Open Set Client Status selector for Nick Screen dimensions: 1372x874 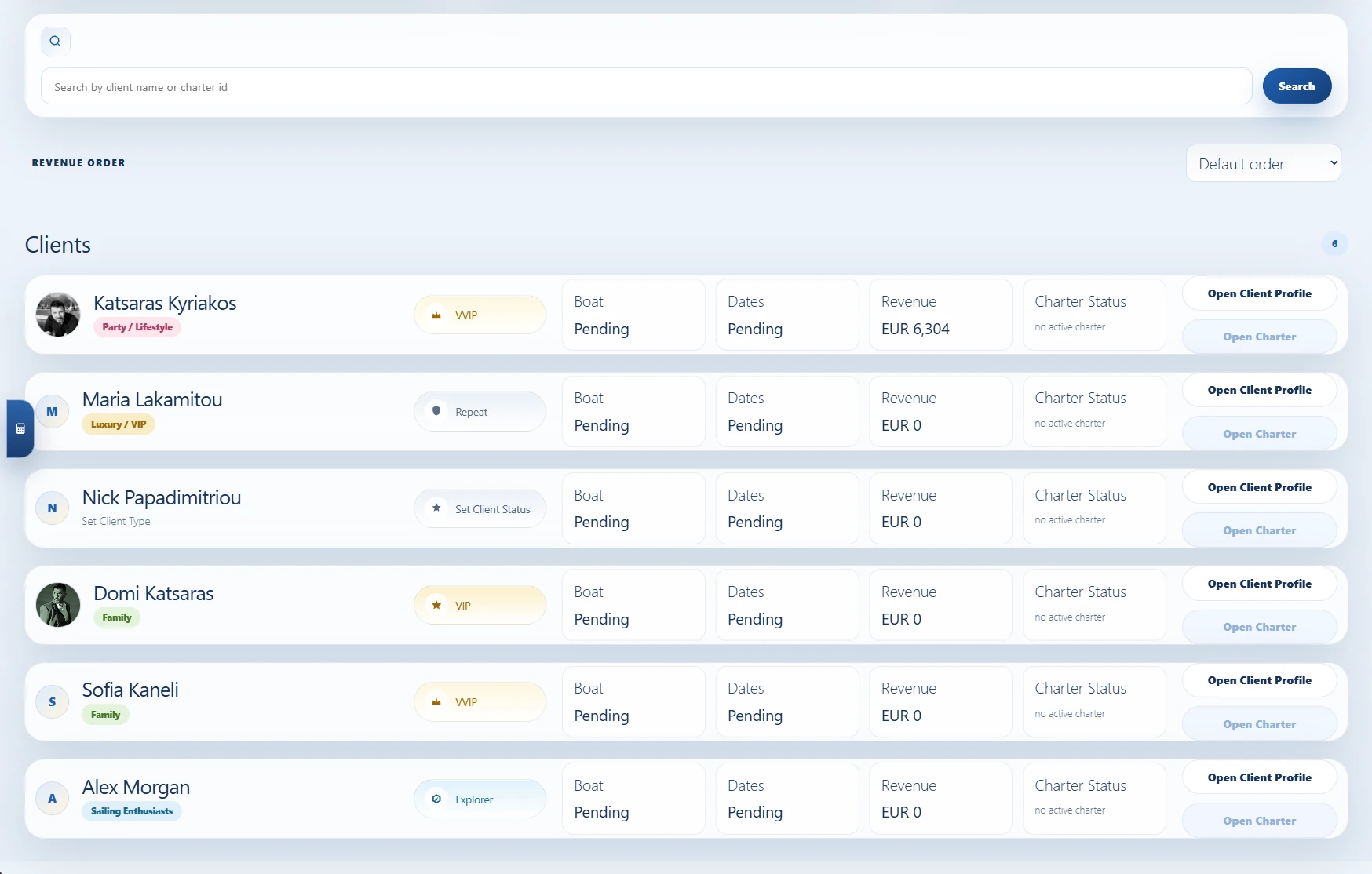480,508
